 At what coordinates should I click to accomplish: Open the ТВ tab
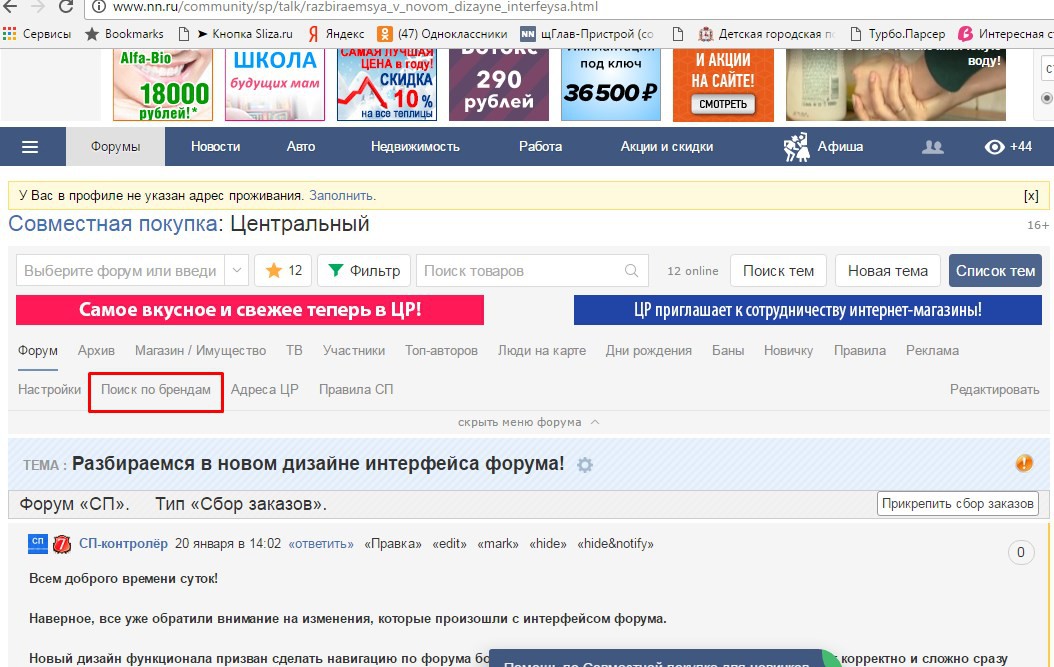(294, 350)
